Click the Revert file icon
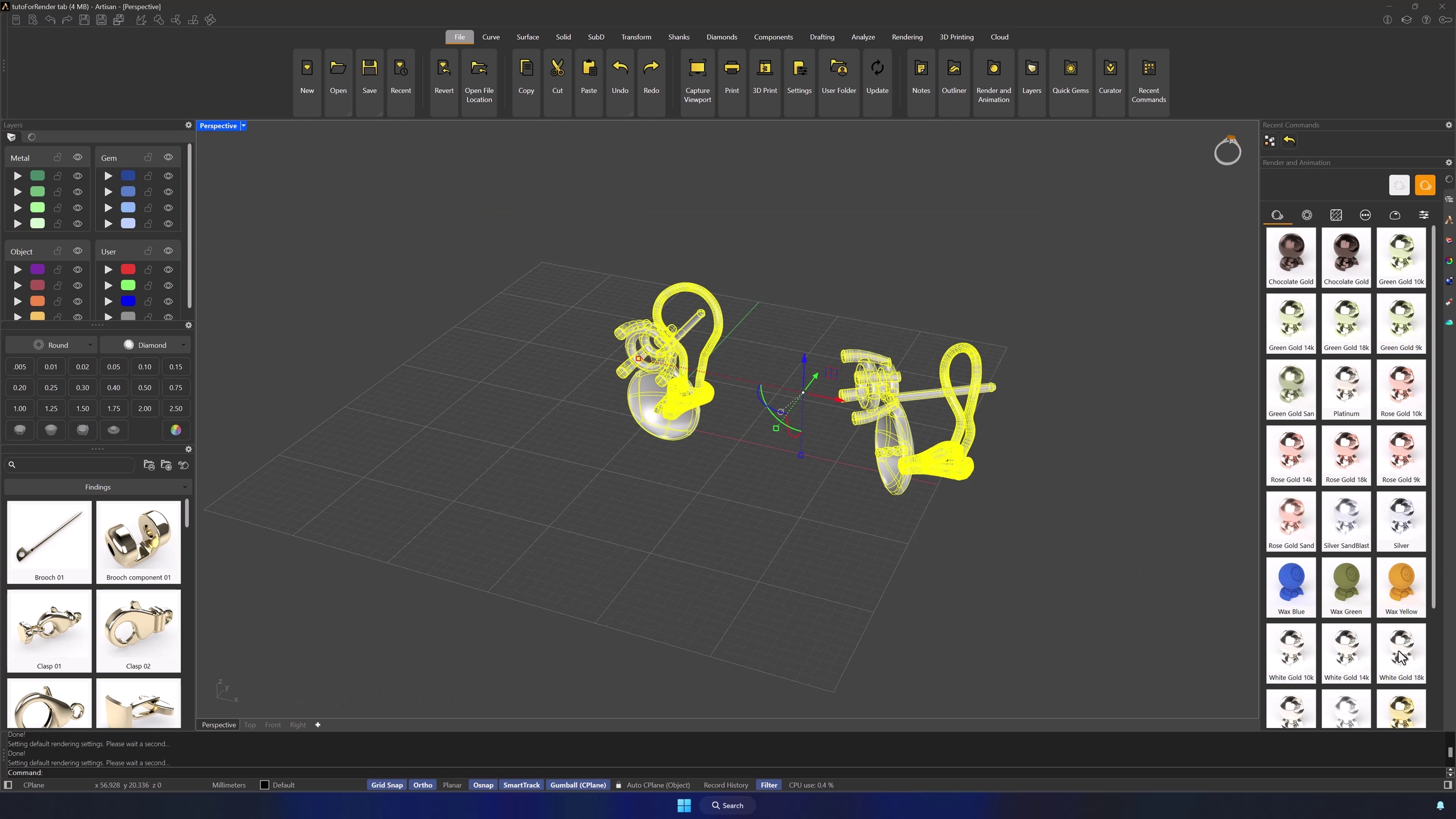The image size is (1456, 819). 444,70
